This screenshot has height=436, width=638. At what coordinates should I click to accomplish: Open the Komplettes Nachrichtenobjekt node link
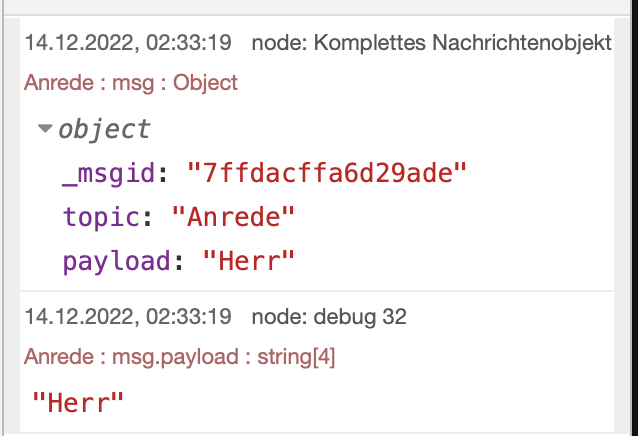point(431,43)
